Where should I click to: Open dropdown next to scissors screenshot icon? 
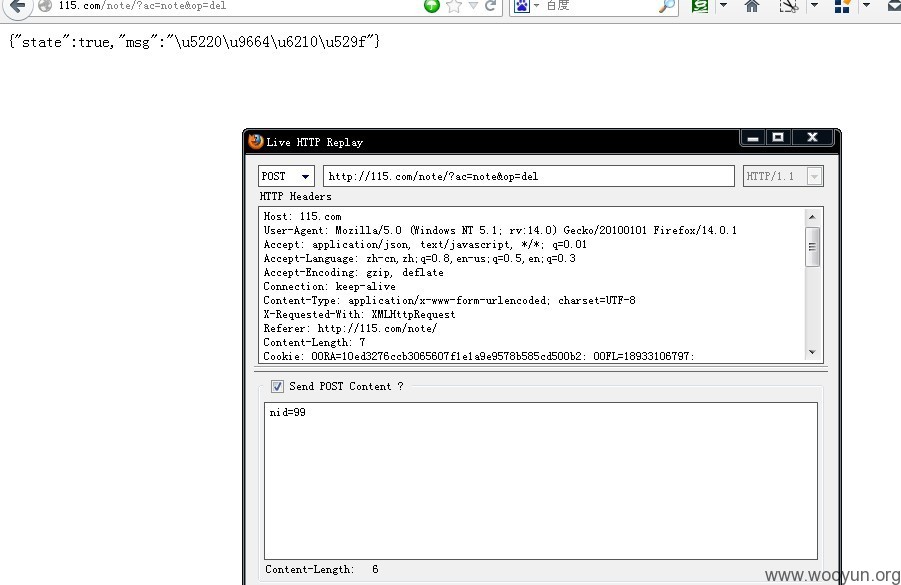coord(814,6)
